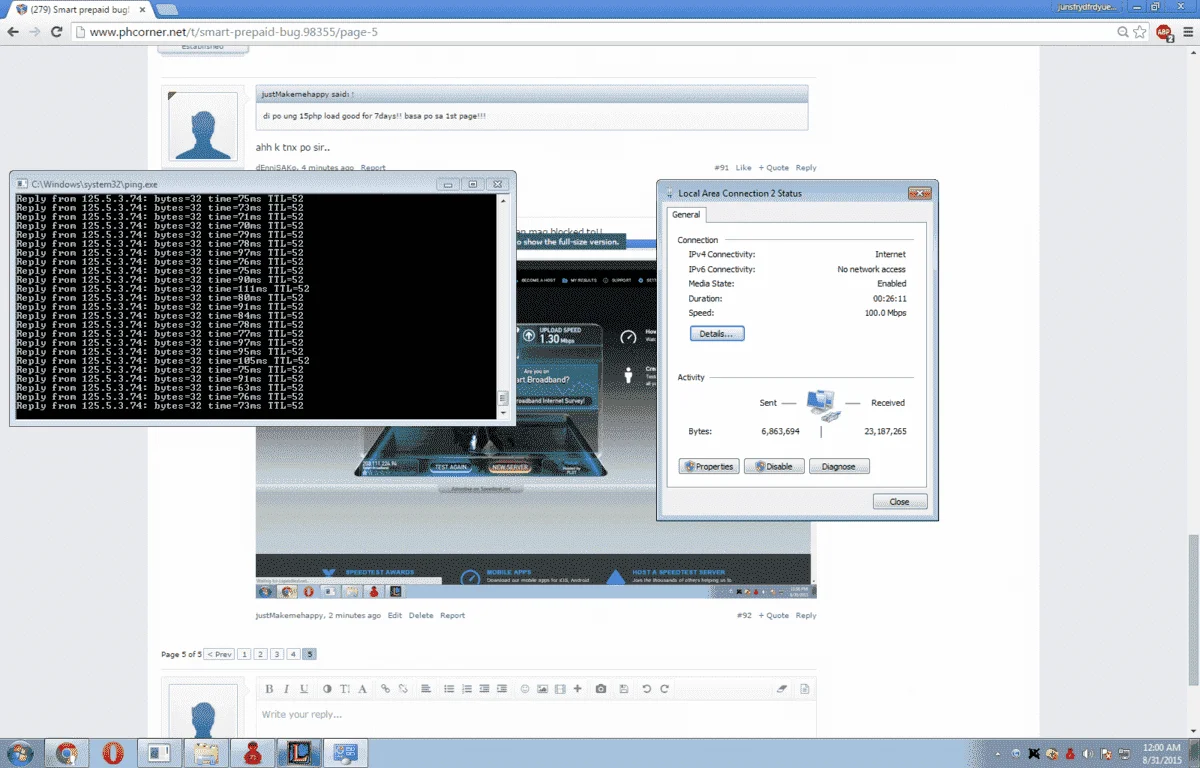Insert image in reply editor
Viewport: 1200px width, 768px height.
pos(543,689)
